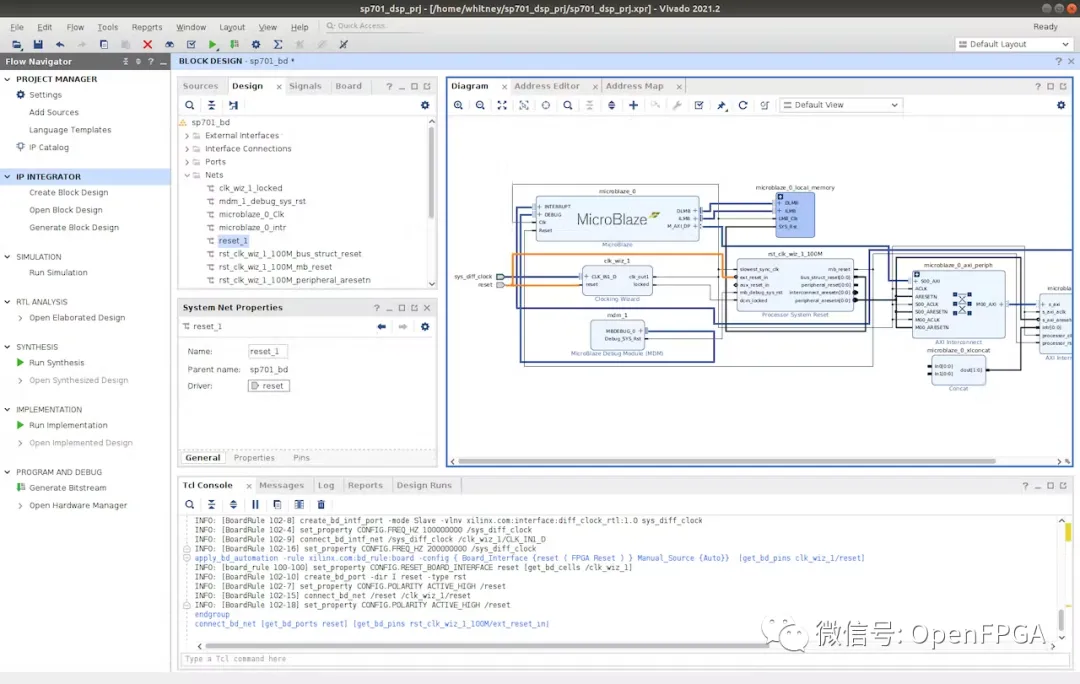Regenerate layout with circular arrow icon
This screenshot has width=1080, height=684.
[742, 105]
